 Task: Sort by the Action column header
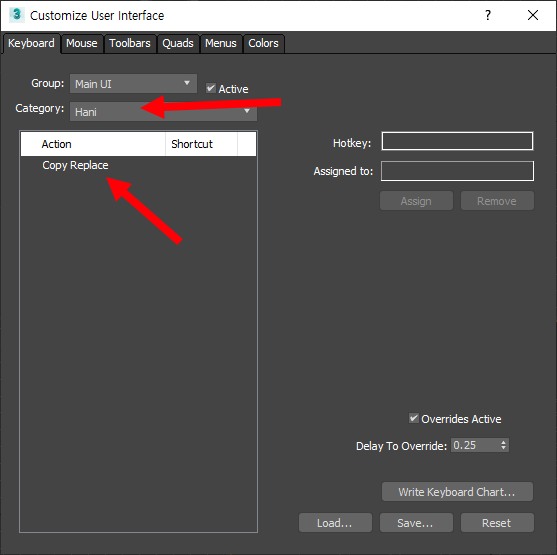(x=93, y=144)
